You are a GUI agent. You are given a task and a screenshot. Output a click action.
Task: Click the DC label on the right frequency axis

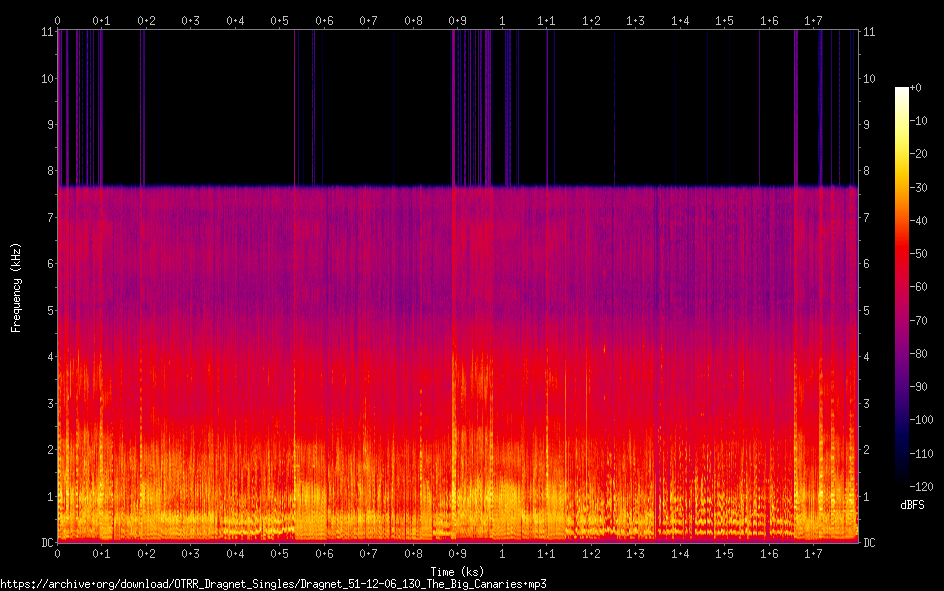(x=869, y=543)
